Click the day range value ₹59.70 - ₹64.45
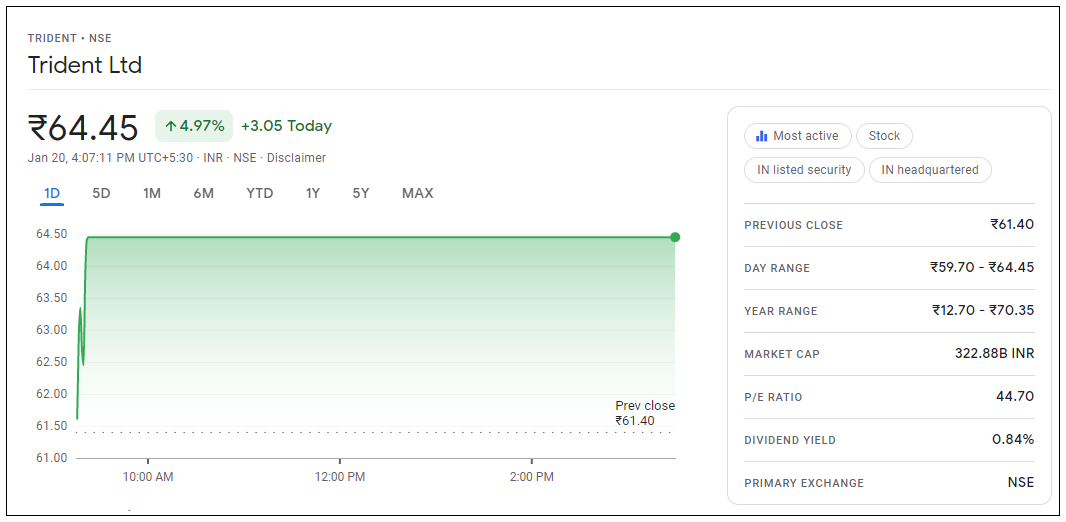The image size is (1066, 522). click(x=982, y=267)
